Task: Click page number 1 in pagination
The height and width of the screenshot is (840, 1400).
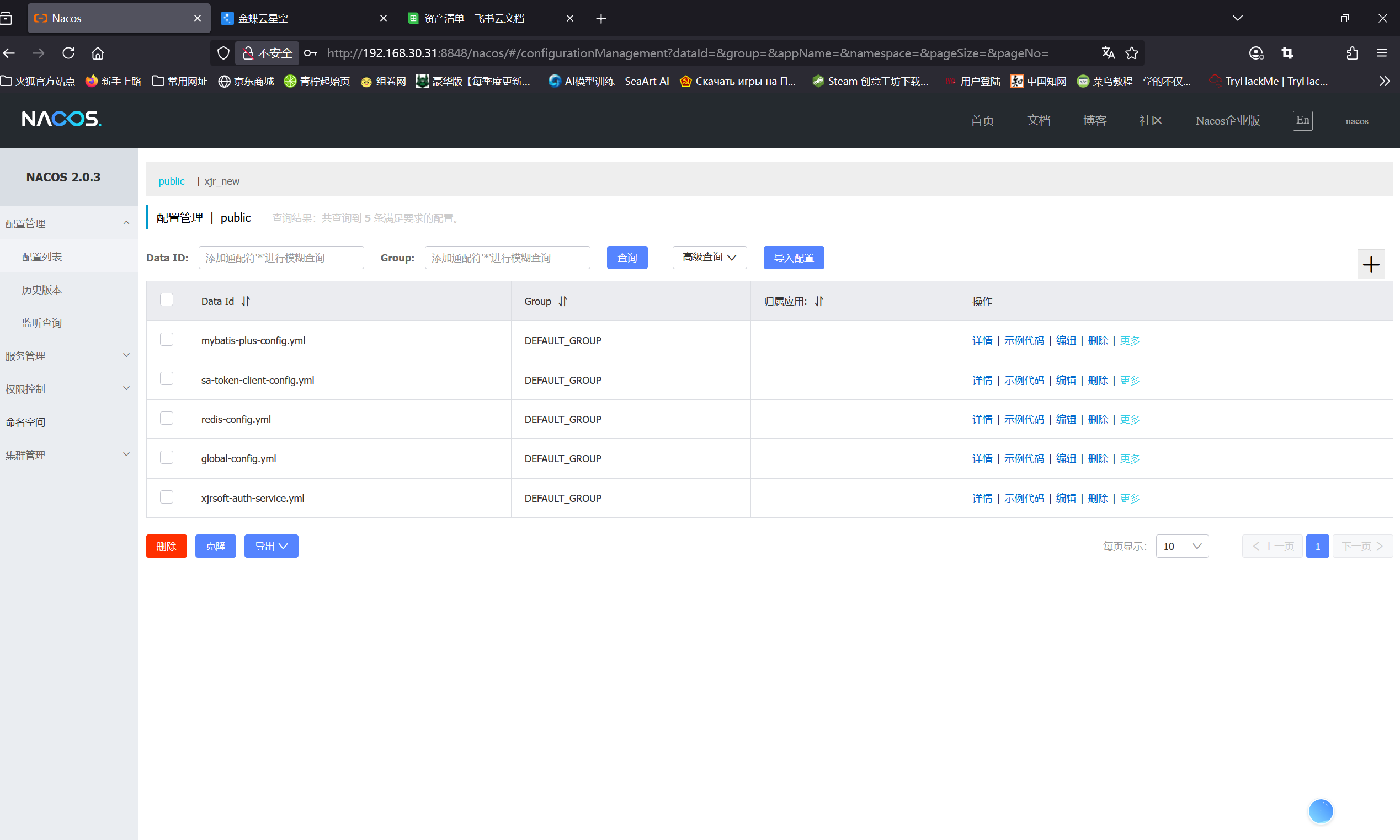Action: pyautogui.click(x=1317, y=546)
